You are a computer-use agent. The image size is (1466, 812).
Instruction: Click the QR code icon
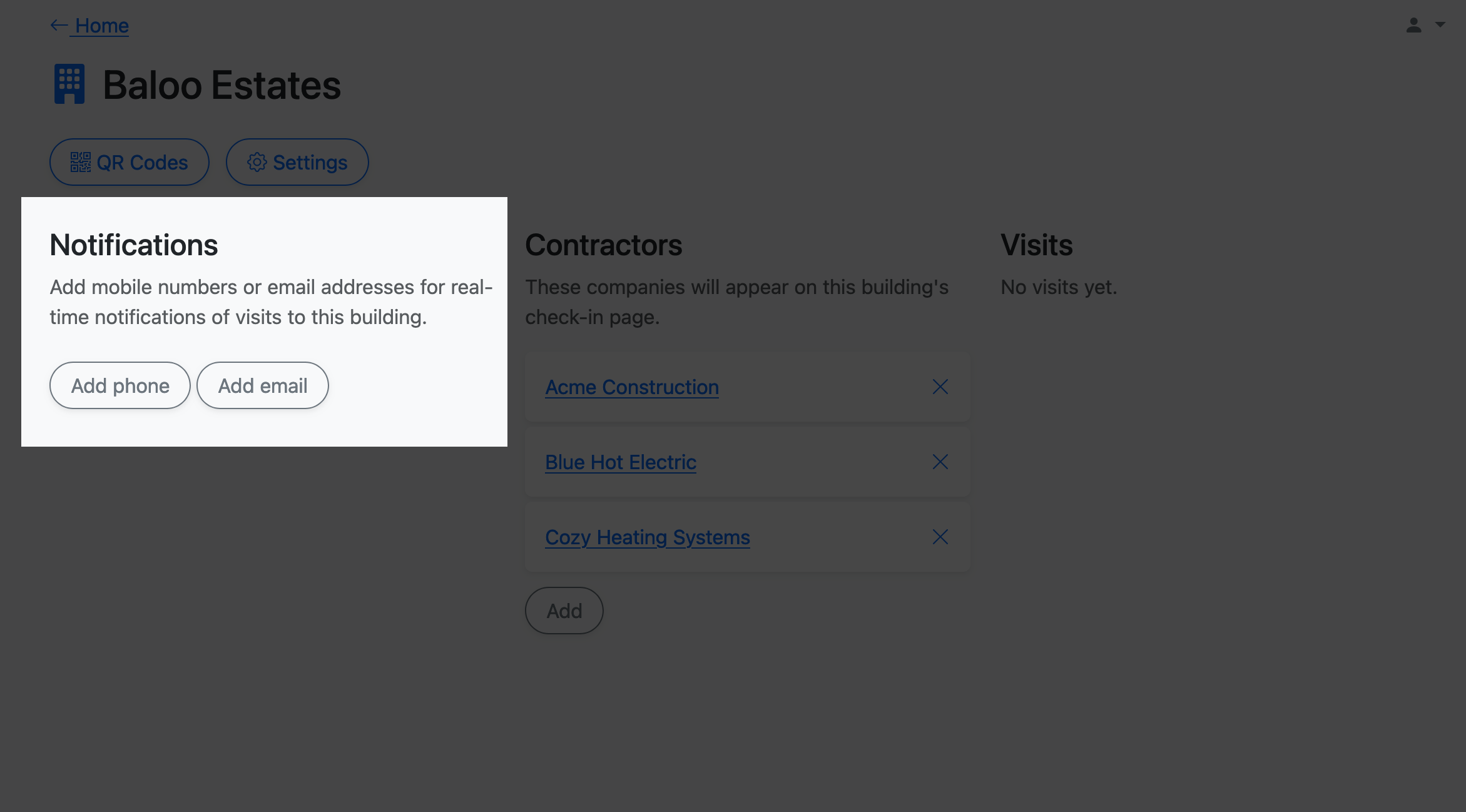coord(80,163)
